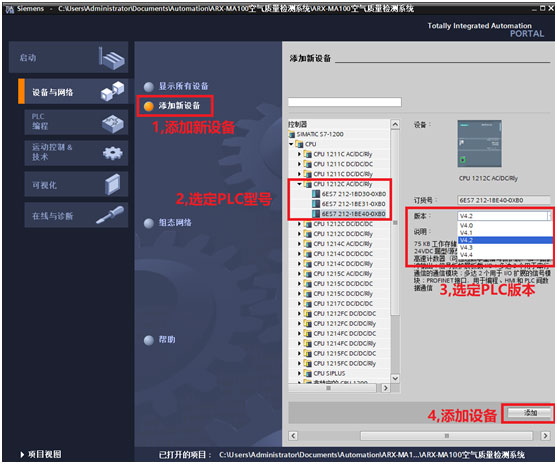Select the 添加新设备 radio option
This screenshot has width=557, height=464.
[x=148, y=106]
